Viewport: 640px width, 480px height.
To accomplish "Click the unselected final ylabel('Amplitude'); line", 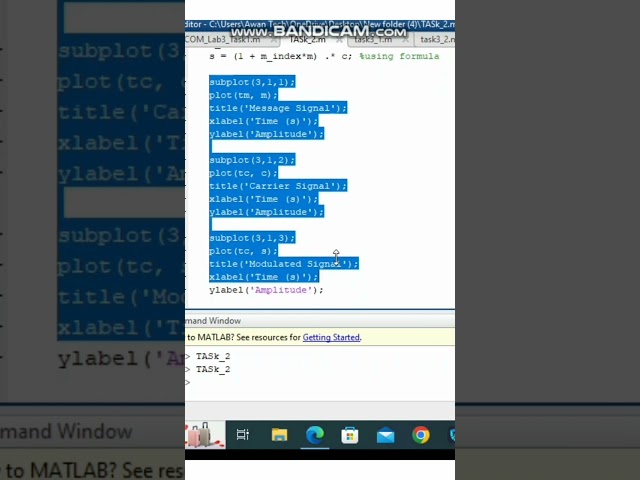I will point(266,290).
